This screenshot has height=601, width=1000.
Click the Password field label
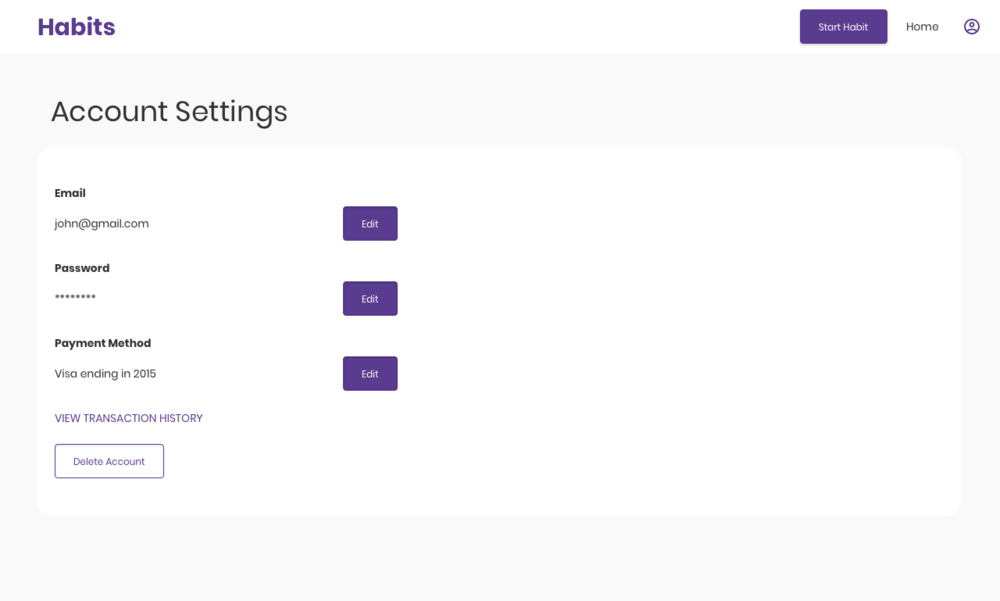pos(82,268)
